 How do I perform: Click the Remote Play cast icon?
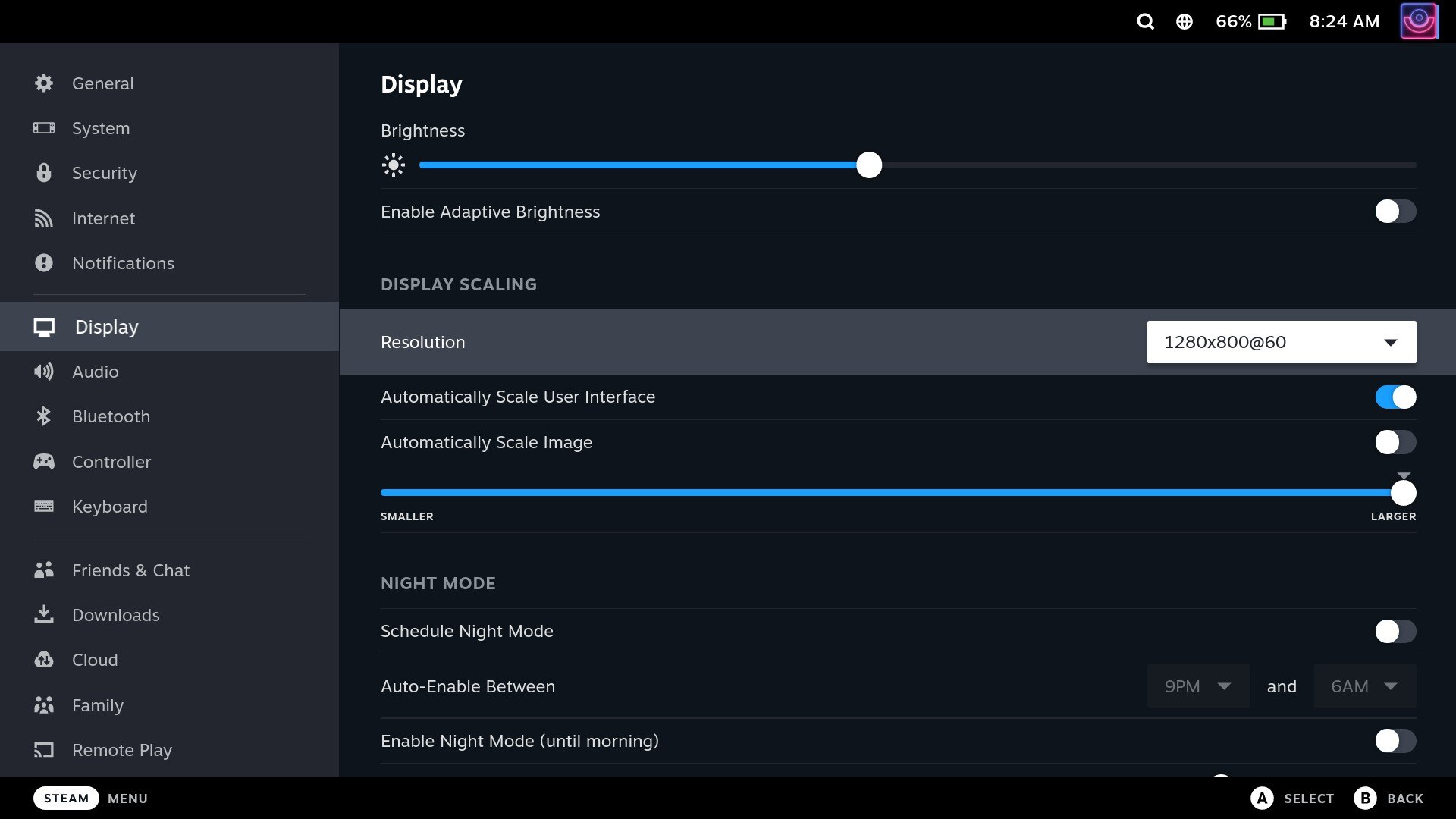point(44,750)
